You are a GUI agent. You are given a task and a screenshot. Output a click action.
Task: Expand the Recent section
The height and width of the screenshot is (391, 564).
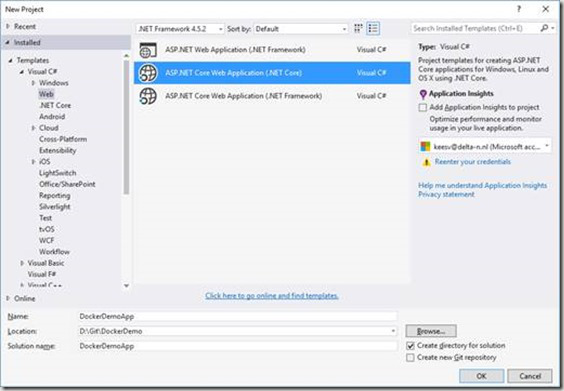click(x=8, y=26)
